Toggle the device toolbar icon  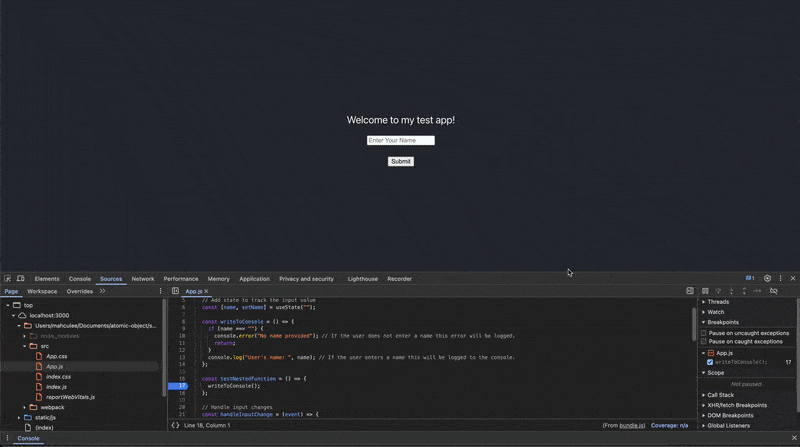tap(20, 279)
